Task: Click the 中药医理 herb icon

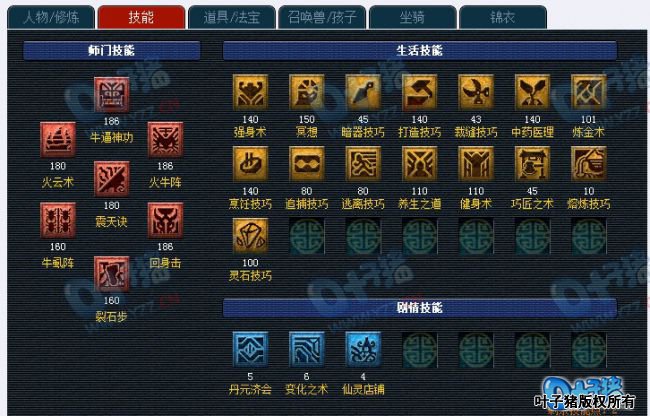Action: tap(532, 92)
